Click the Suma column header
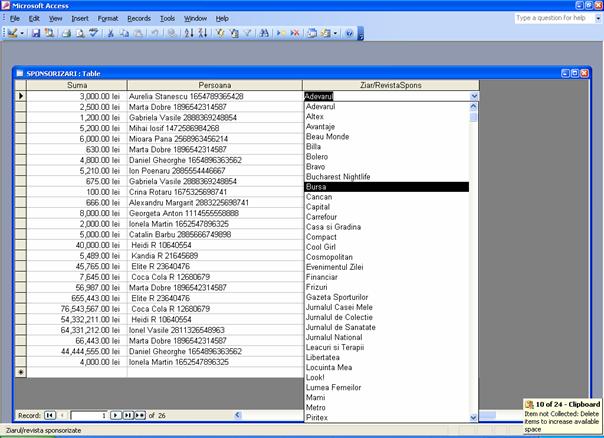This screenshot has width=604, height=438. [x=77, y=85]
